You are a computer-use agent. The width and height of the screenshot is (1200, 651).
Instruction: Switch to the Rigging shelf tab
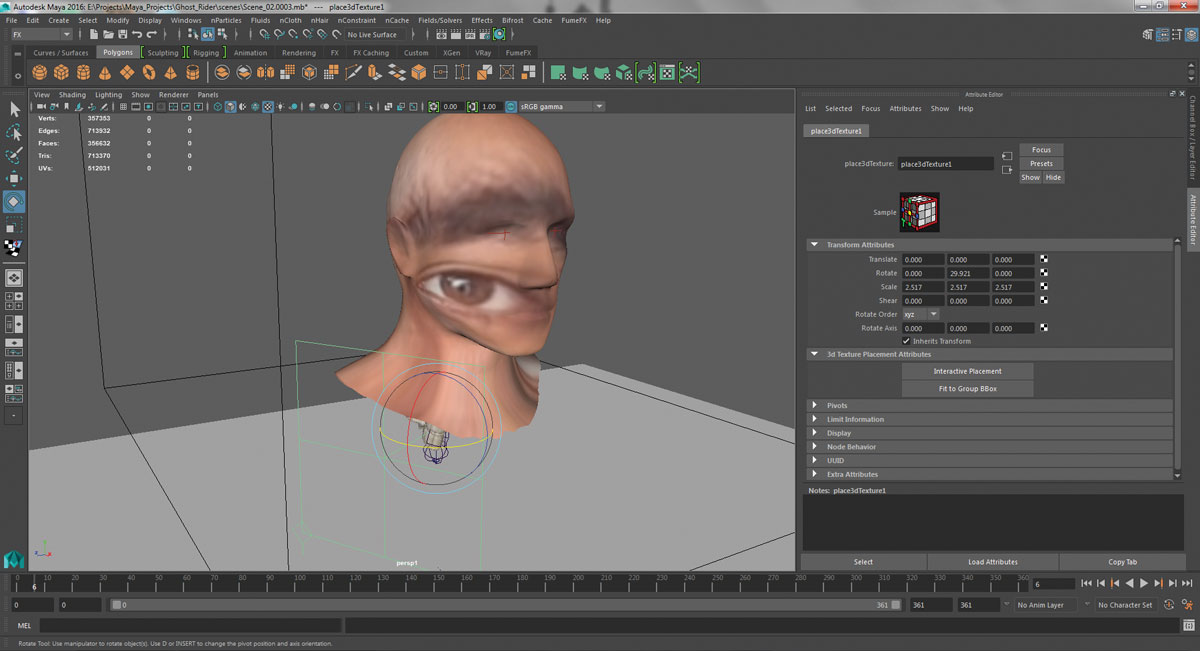point(206,52)
